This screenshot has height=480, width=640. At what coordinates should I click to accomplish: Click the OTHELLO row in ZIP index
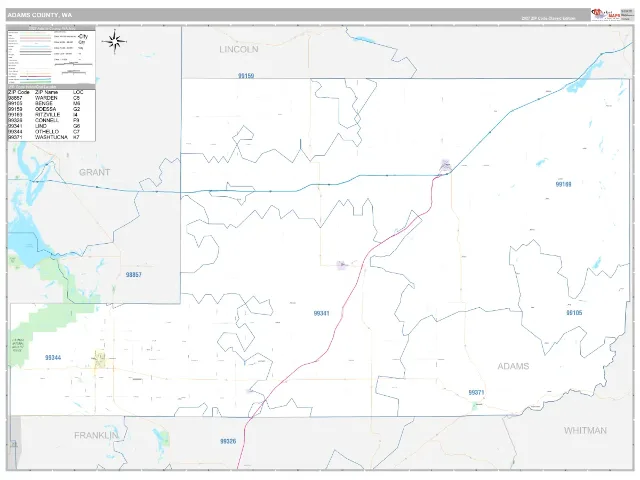pyautogui.click(x=51, y=132)
